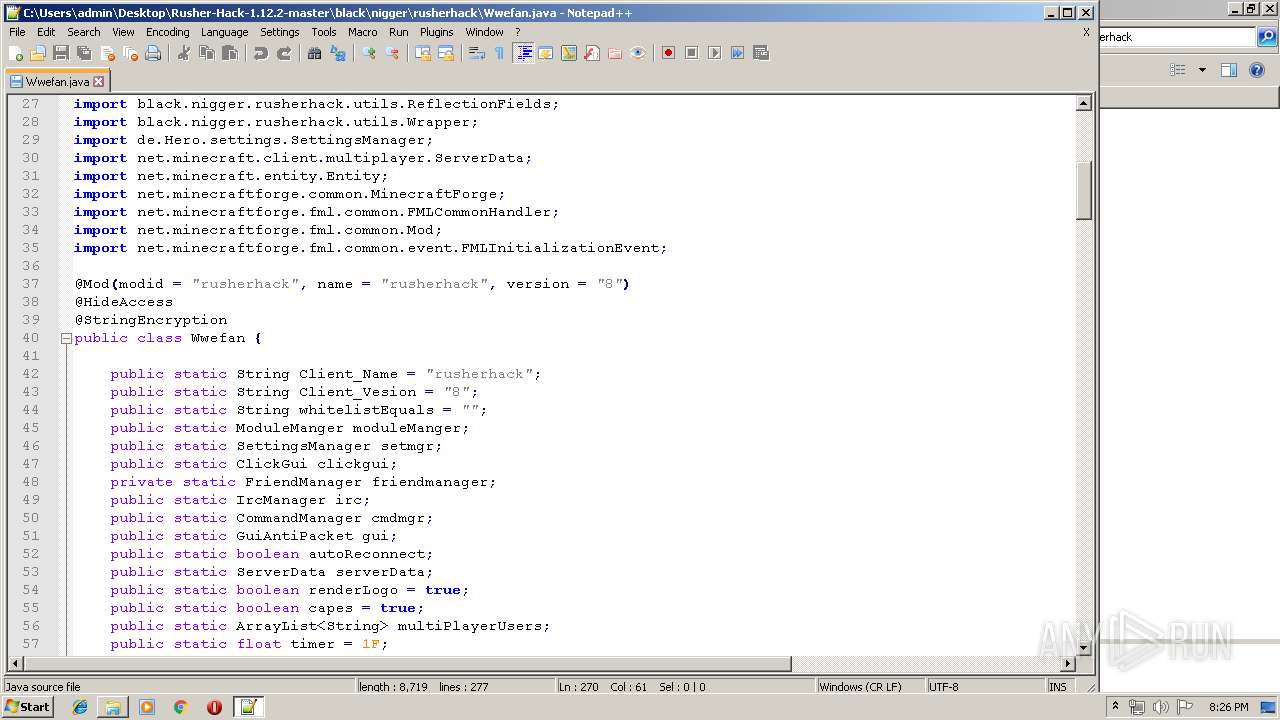Click the Open file toolbar icon
Viewport: 1280px width, 720px height.
[x=38, y=53]
